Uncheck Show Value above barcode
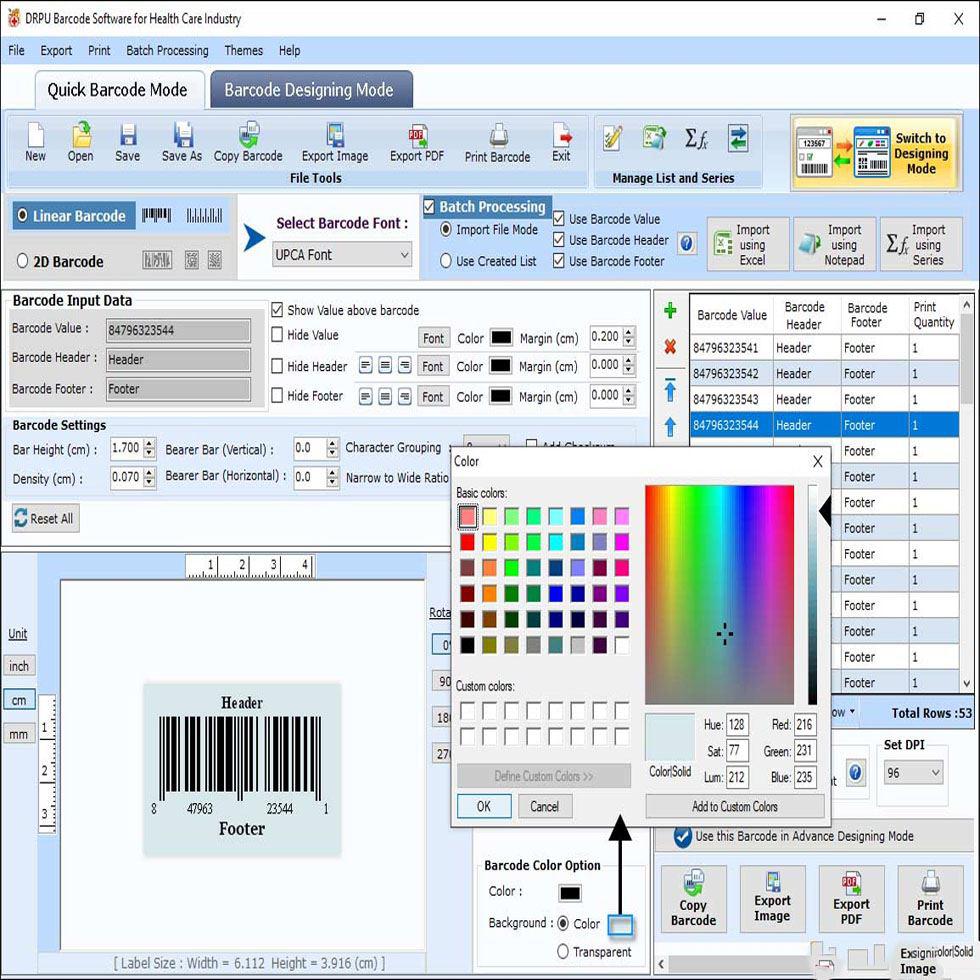Image resolution: width=980 pixels, height=980 pixels. [278, 310]
